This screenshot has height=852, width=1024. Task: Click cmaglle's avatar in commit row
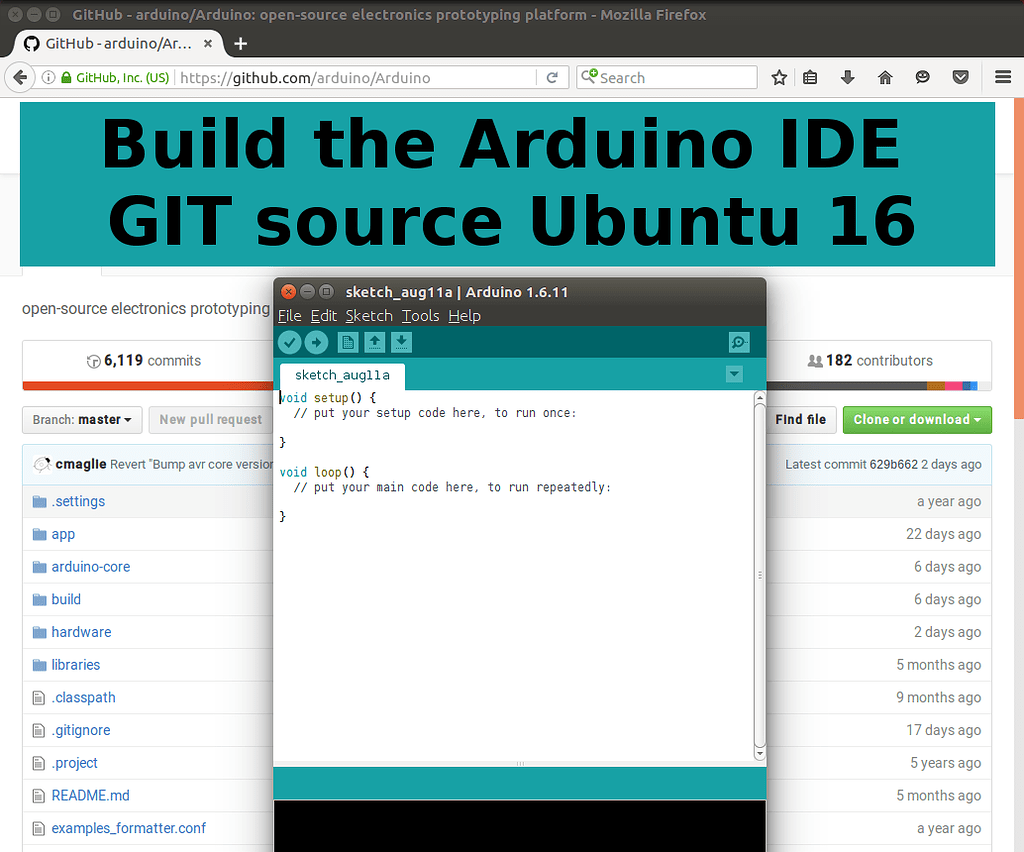(42, 464)
